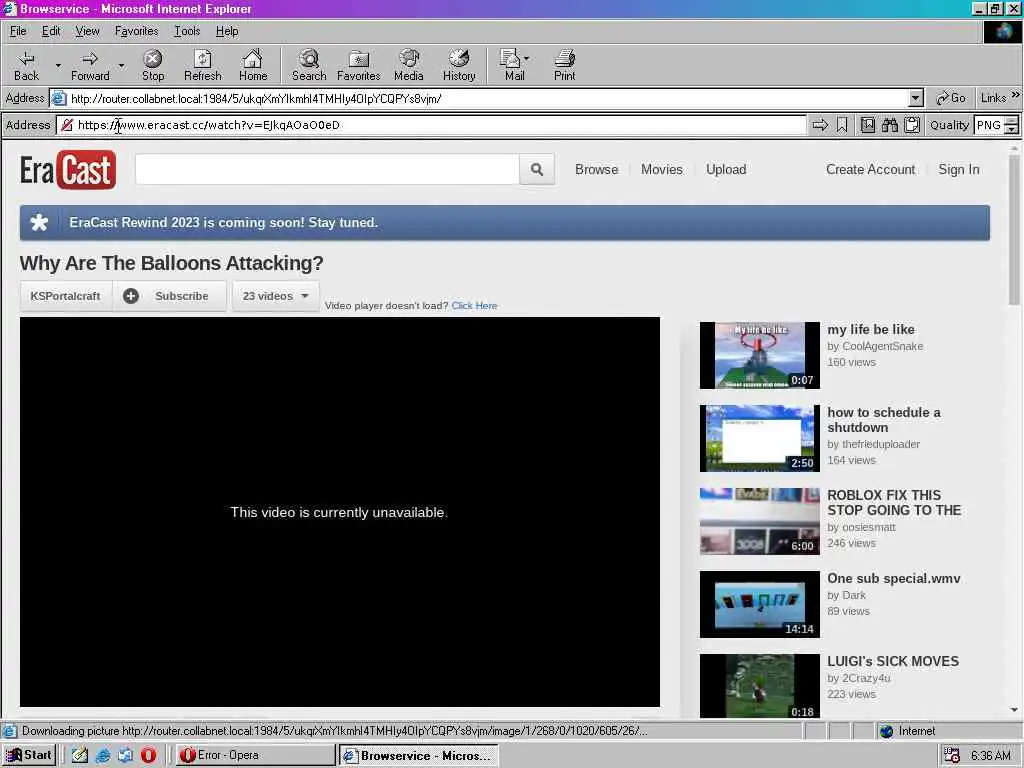
Task: Click the Show Desktop quick launch icon
Action: point(80,755)
